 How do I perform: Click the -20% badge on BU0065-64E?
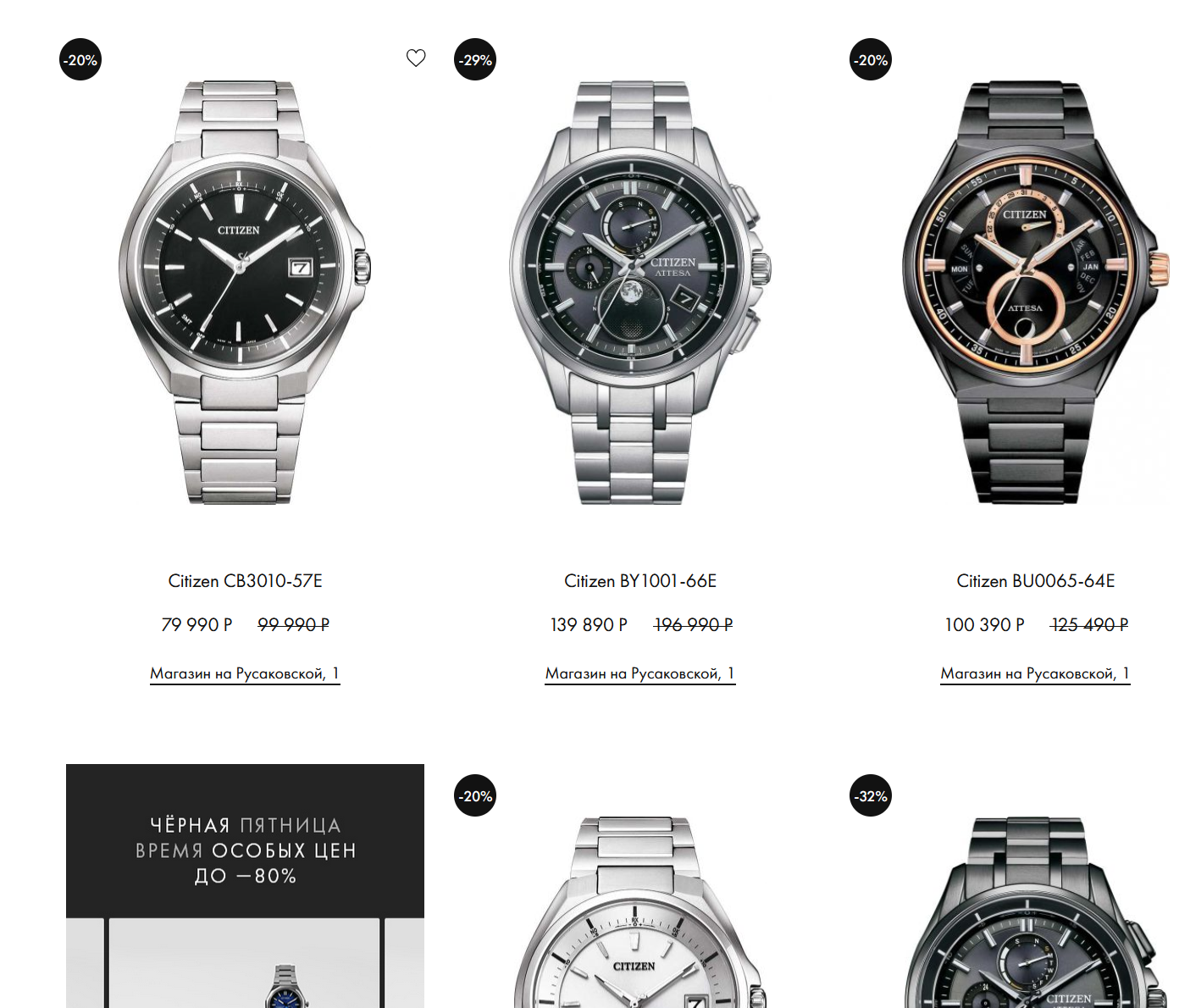pos(871,60)
